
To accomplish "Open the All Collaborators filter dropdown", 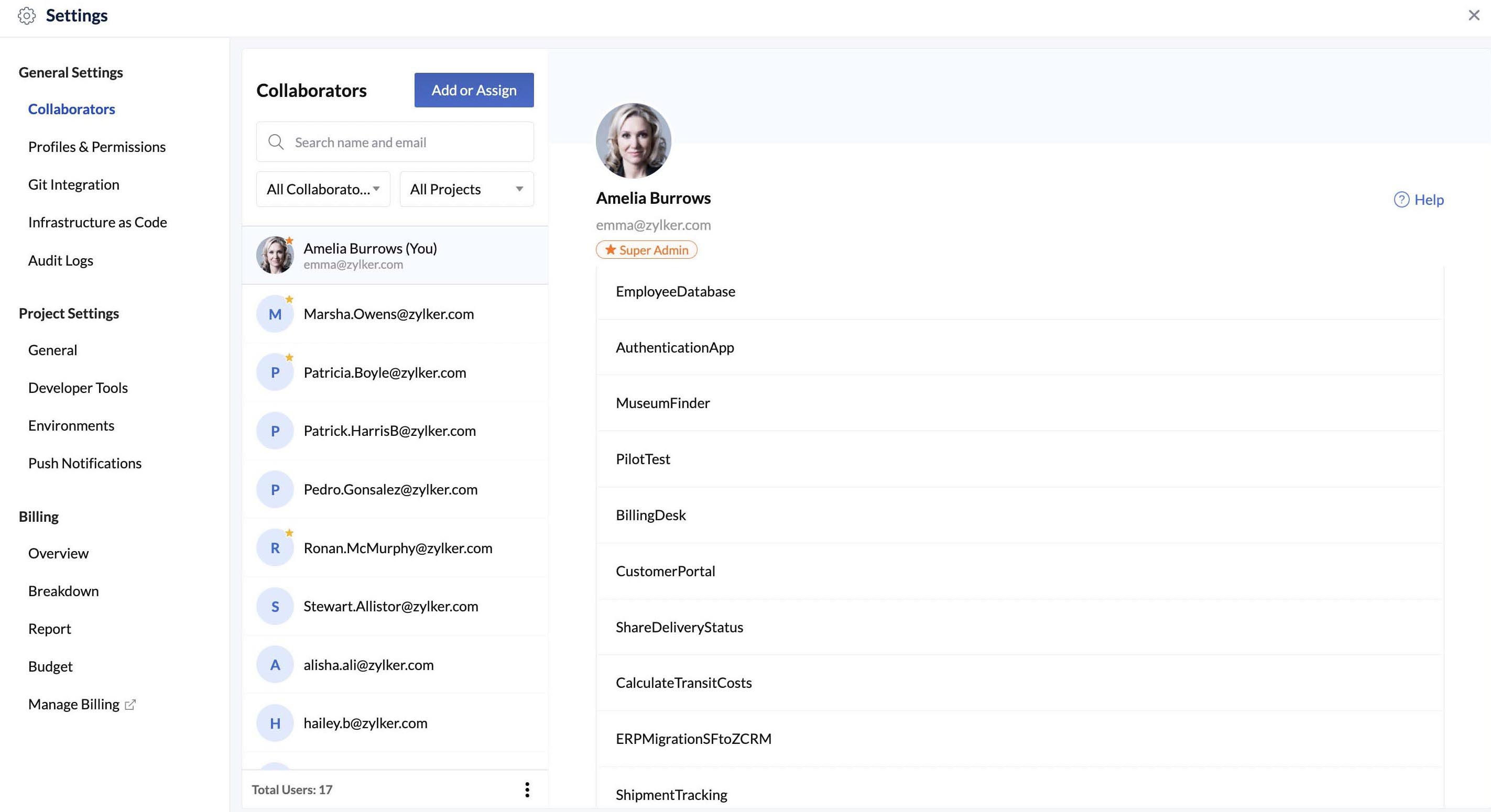I will click(323, 189).
